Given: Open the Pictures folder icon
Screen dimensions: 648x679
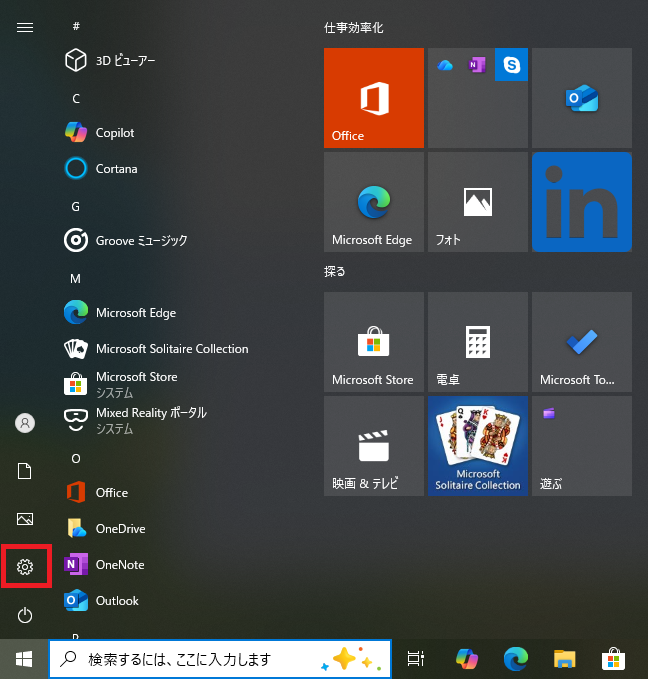Looking at the screenshot, I should [x=25, y=519].
